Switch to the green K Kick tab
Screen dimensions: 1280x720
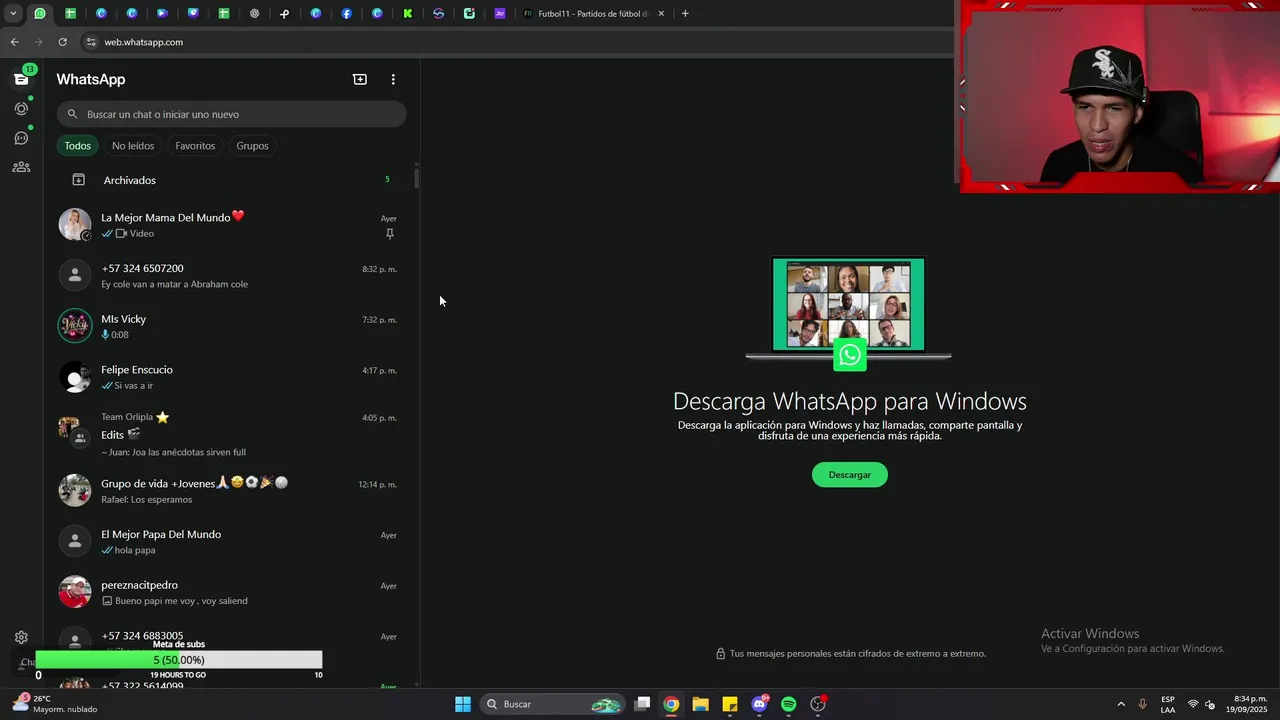[x=408, y=14]
